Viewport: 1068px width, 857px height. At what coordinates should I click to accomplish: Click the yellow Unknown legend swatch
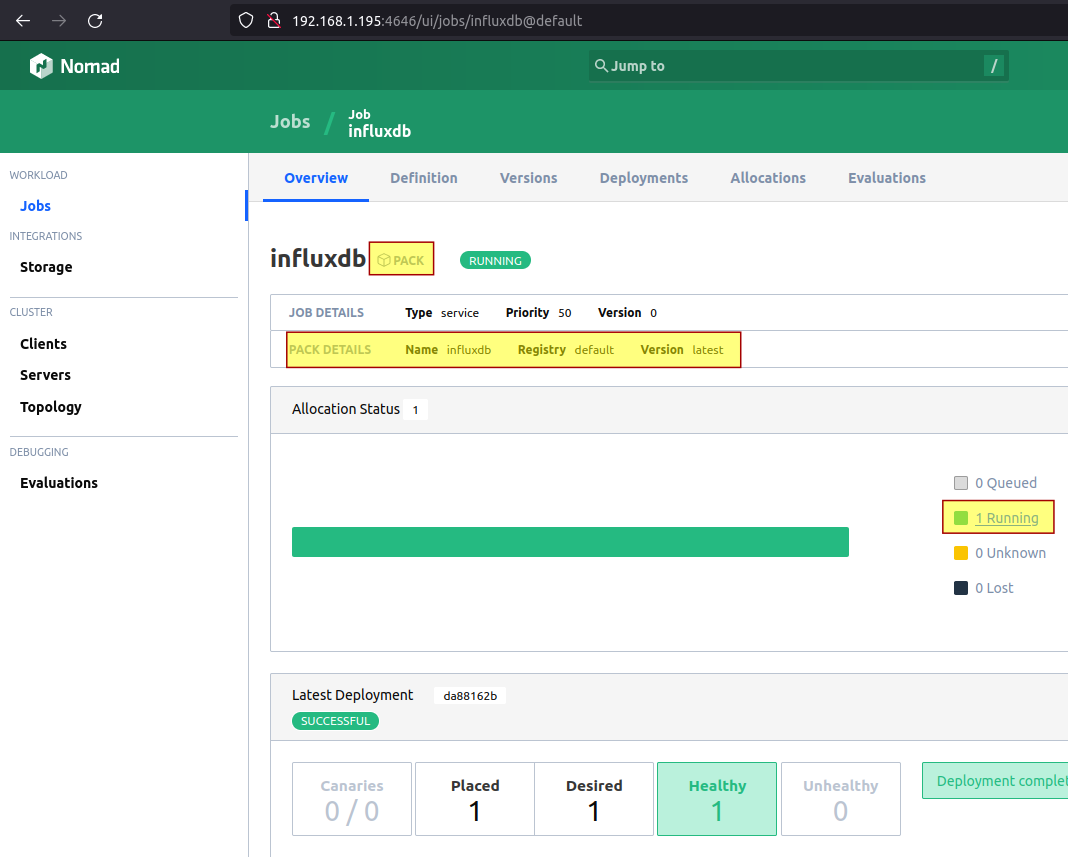point(961,553)
